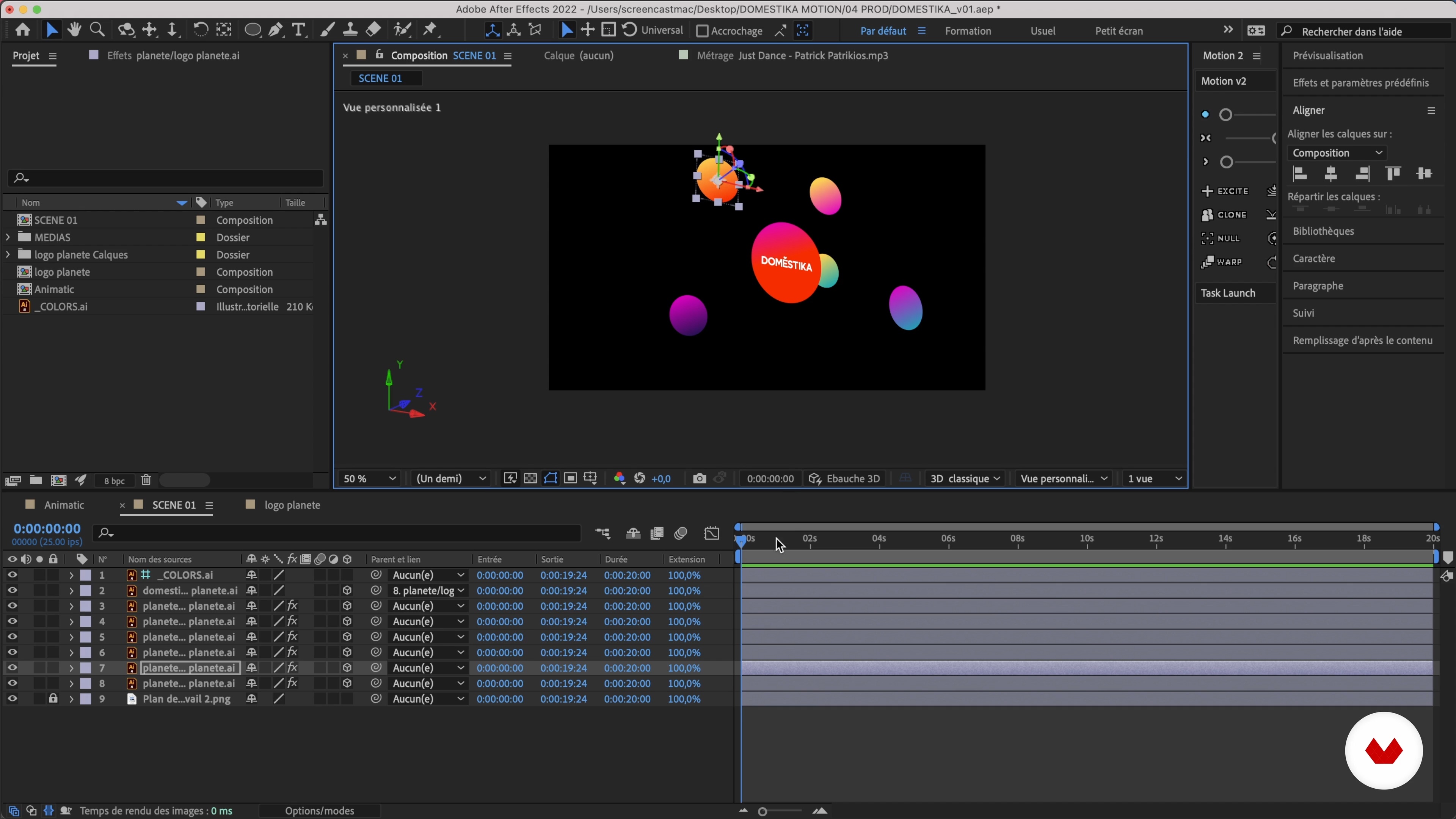Select the Ellipse shape tool
1456x819 pixels.
pos(253,30)
